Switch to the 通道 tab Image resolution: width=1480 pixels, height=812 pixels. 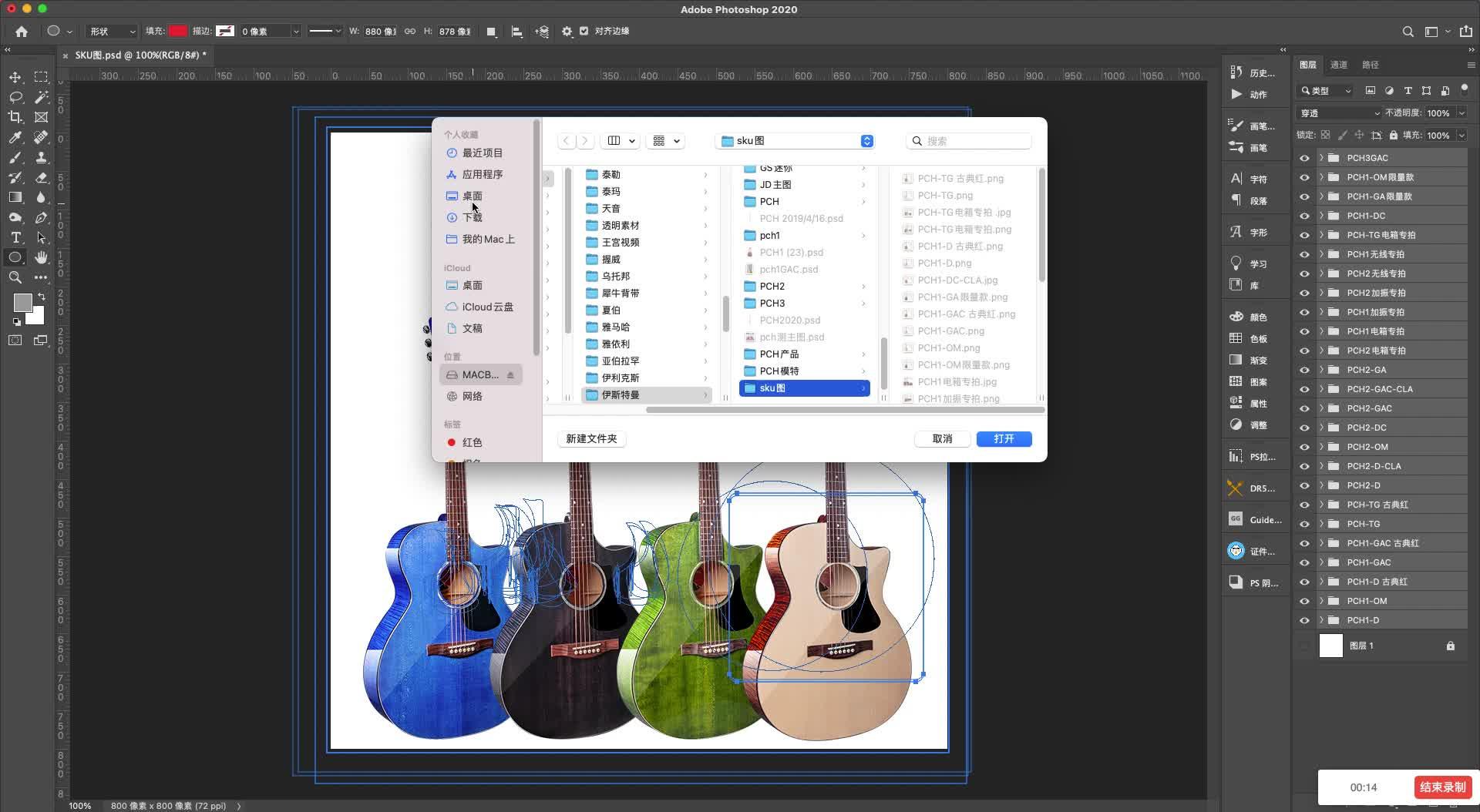pos(1339,65)
